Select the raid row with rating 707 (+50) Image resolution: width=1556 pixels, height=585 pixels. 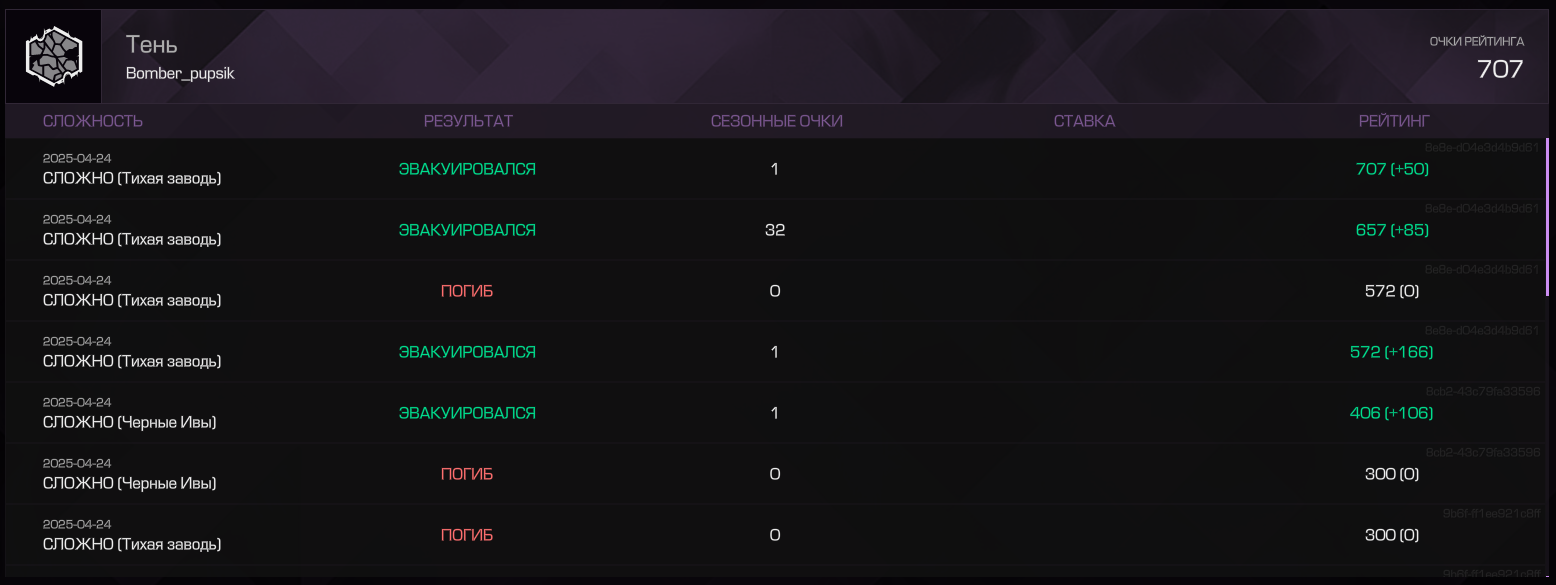(x=776, y=169)
